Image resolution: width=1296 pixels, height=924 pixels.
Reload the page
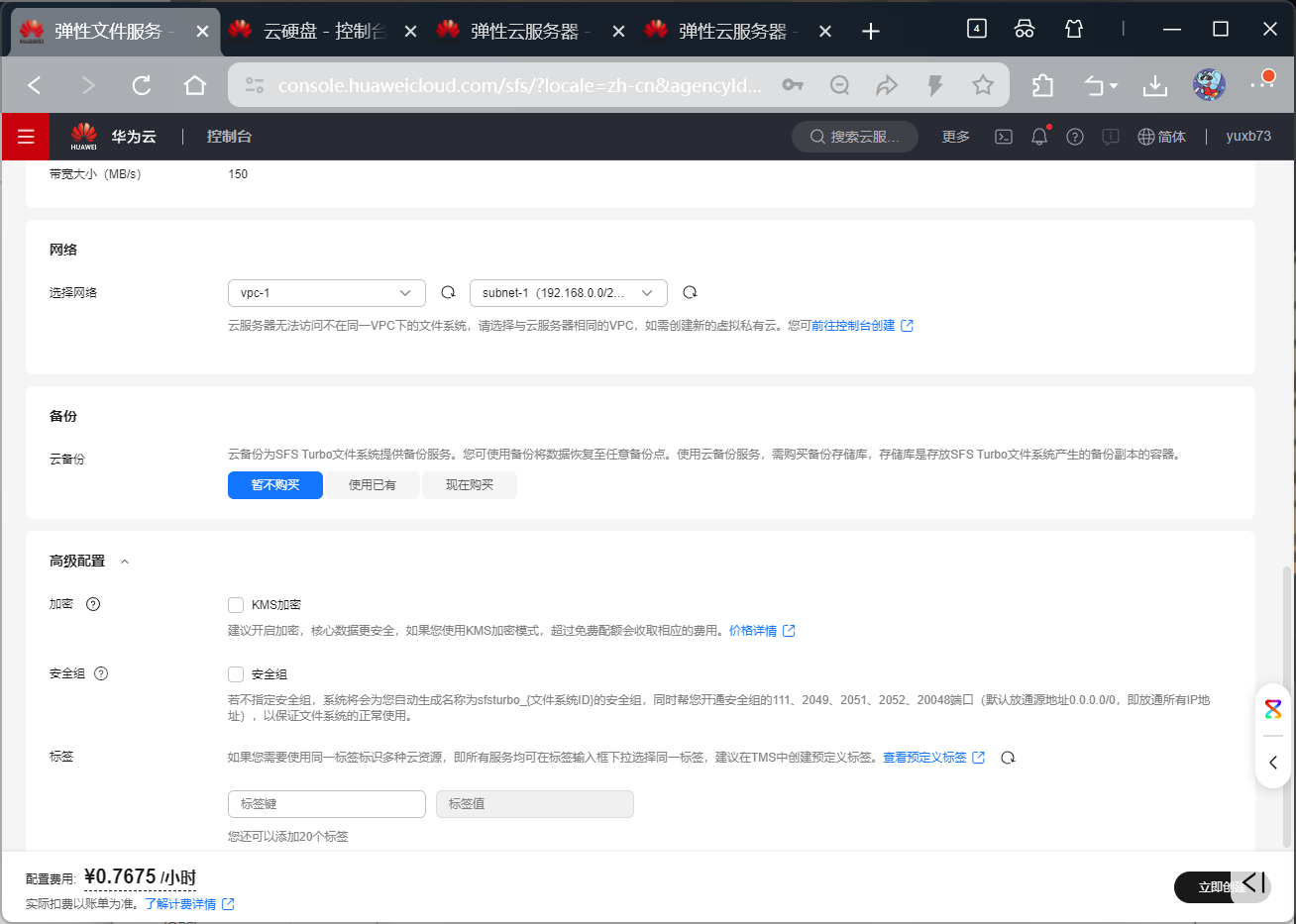pyautogui.click(x=142, y=85)
